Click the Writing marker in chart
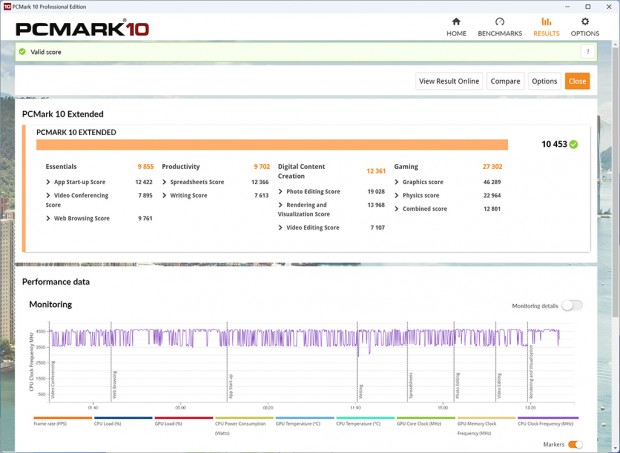 [x=361, y=391]
